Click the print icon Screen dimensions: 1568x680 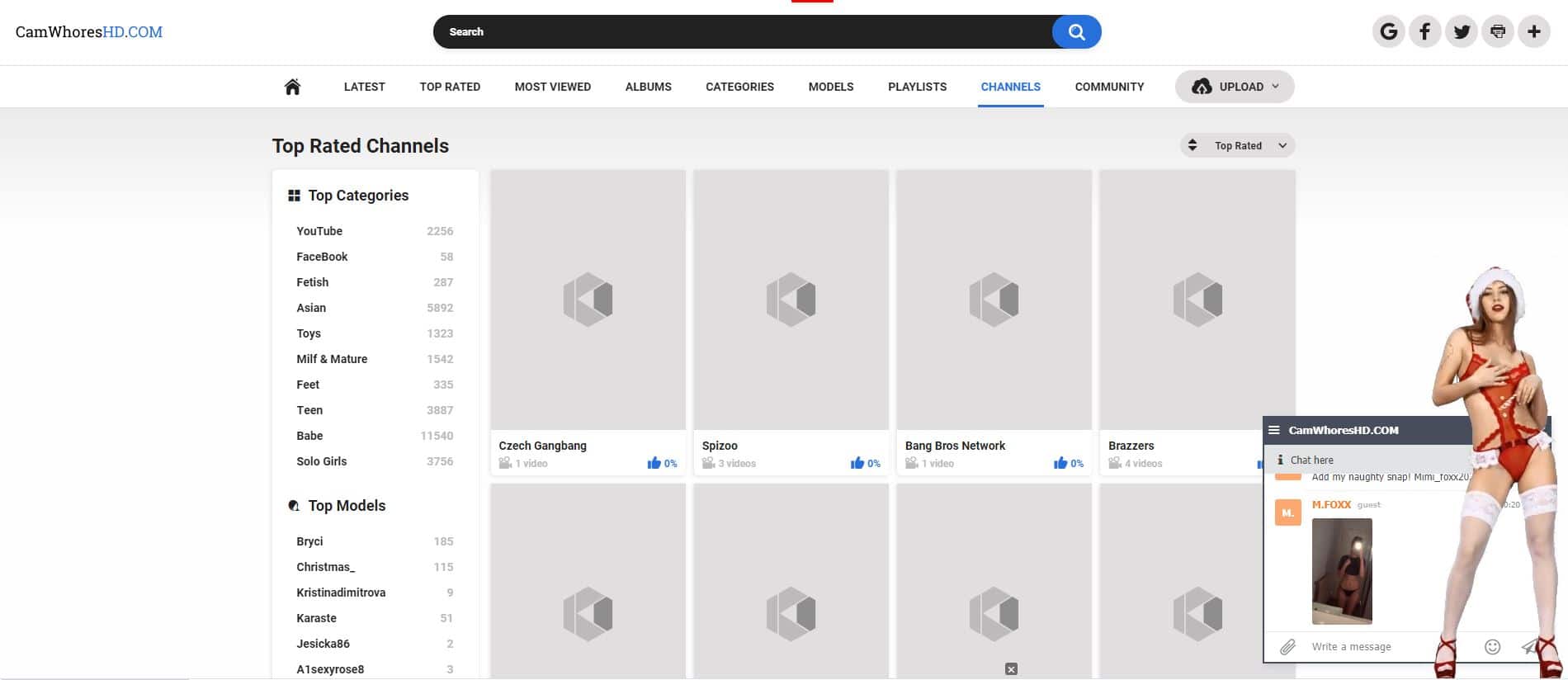point(1498,32)
